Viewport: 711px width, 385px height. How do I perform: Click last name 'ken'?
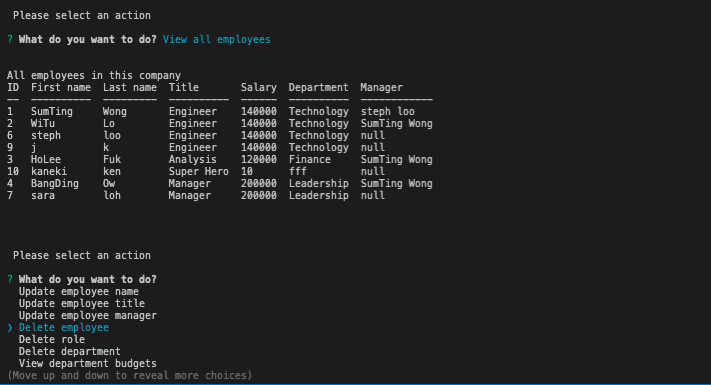(x=112, y=171)
